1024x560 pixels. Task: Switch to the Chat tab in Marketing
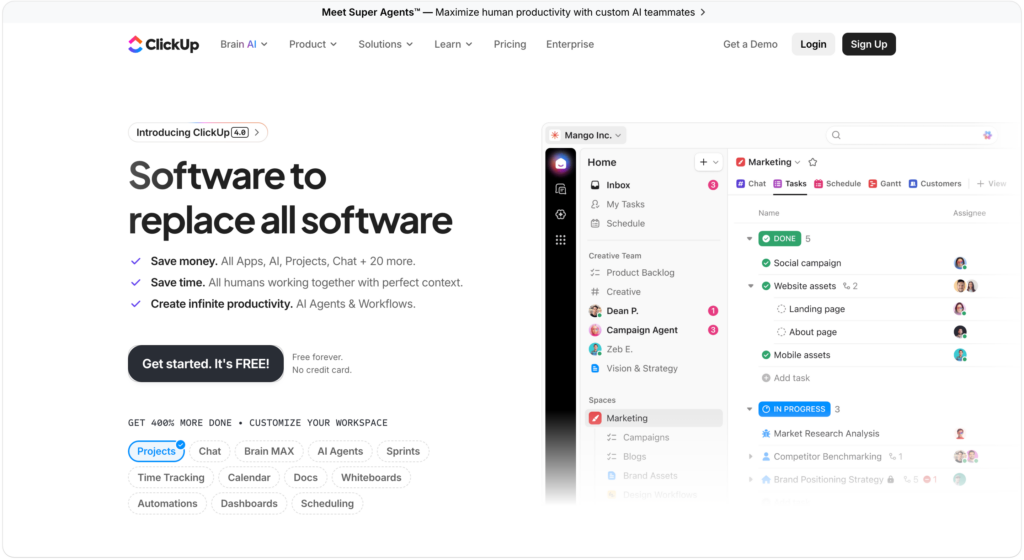(751, 184)
